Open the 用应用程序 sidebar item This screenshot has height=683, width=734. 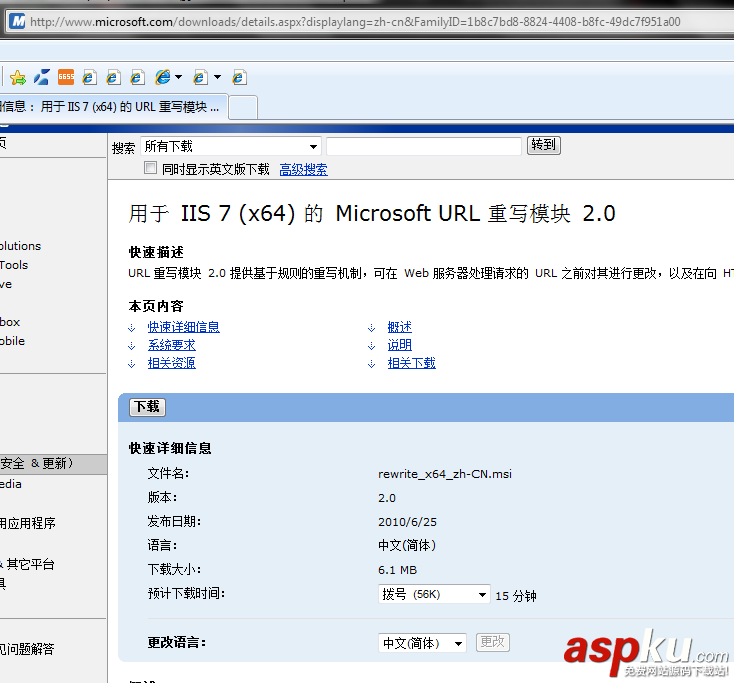point(28,523)
